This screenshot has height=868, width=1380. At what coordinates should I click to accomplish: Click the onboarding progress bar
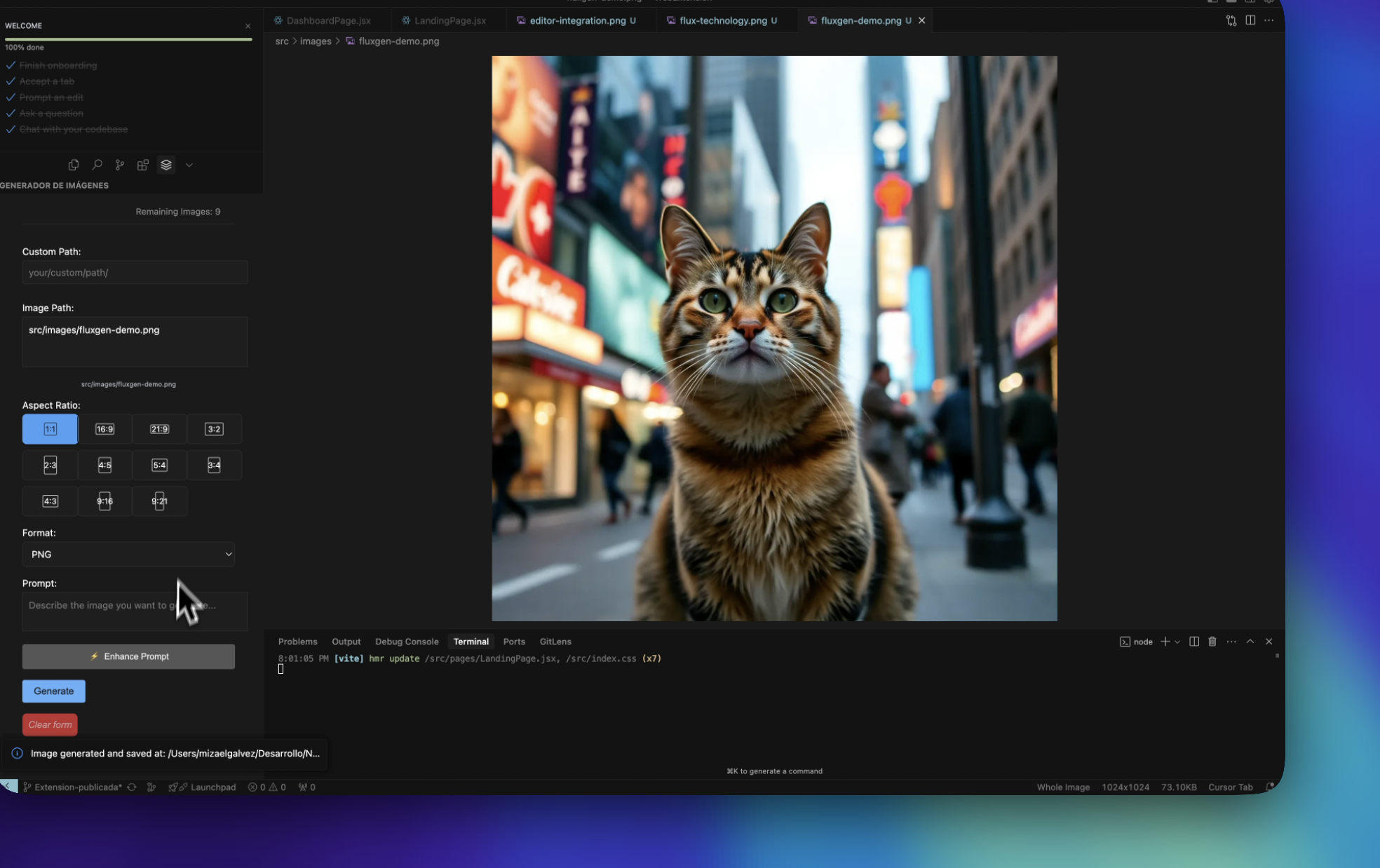point(128,39)
